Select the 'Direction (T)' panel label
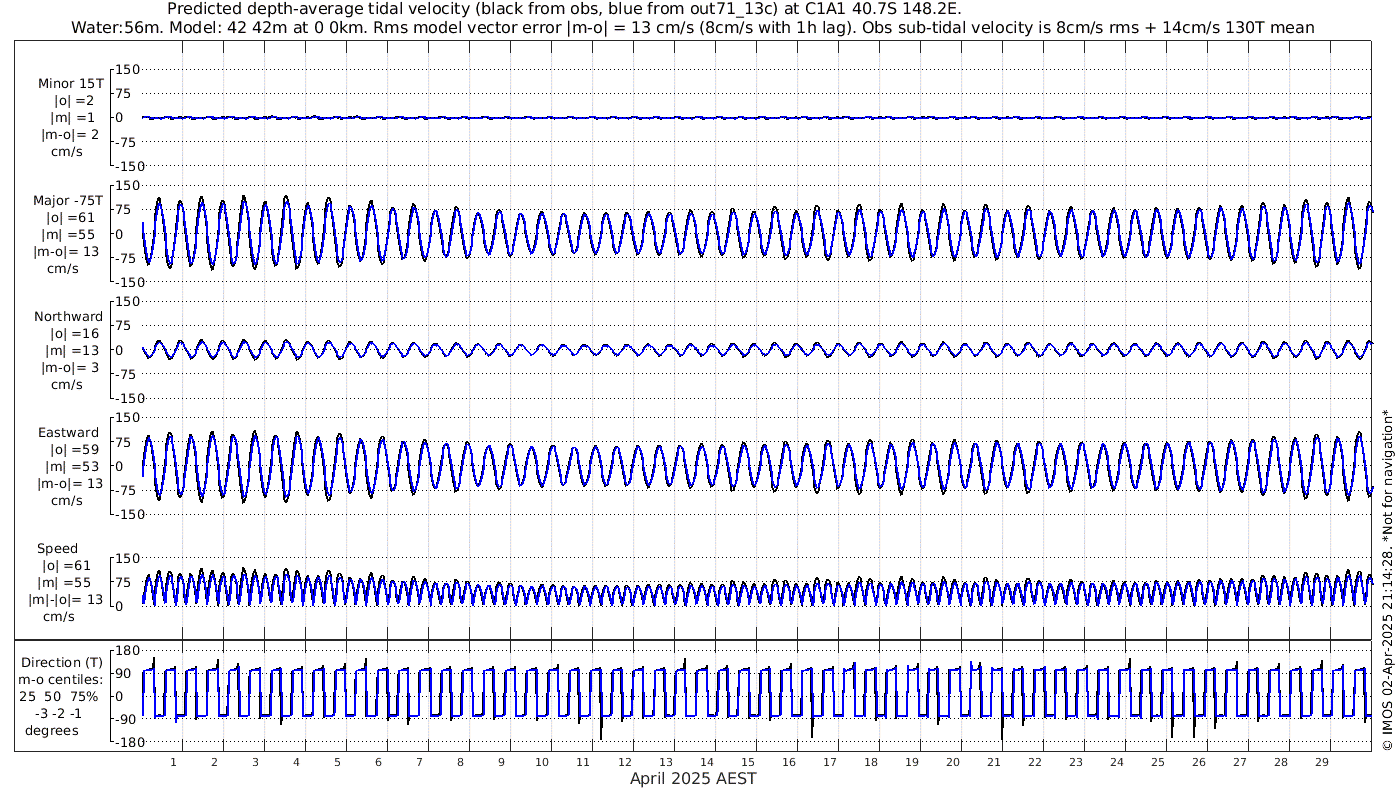 click(62, 662)
